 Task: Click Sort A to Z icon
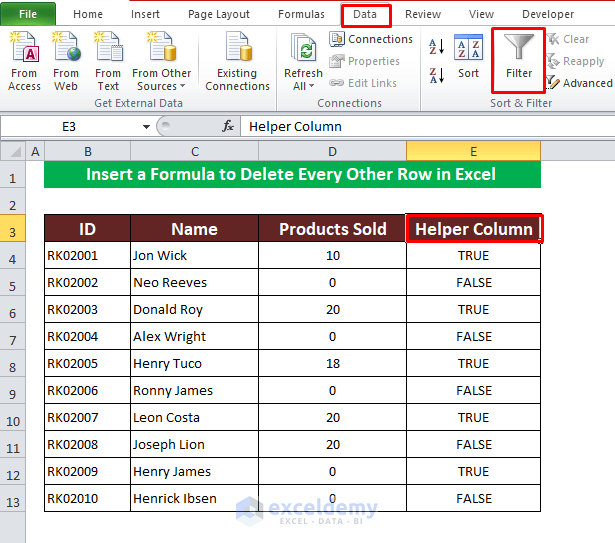436,47
